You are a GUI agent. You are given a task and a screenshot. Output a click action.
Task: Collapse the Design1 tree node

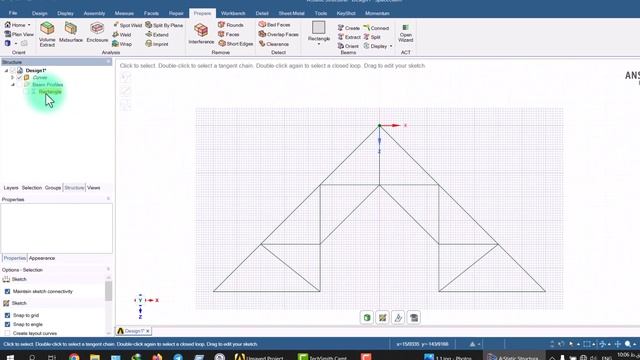coord(6,71)
